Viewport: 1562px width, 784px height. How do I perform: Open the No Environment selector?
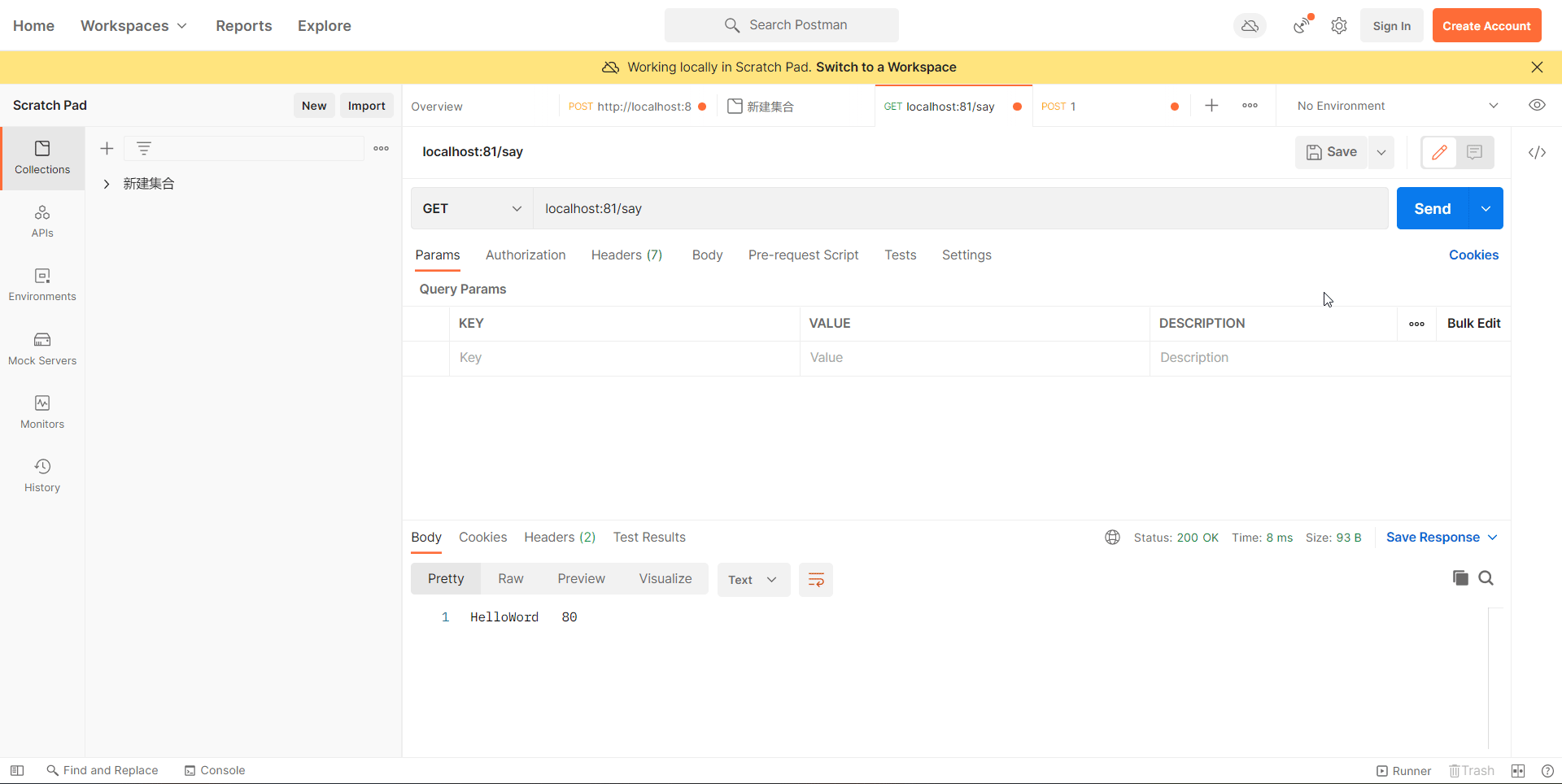pyautogui.click(x=1397, y=106)
